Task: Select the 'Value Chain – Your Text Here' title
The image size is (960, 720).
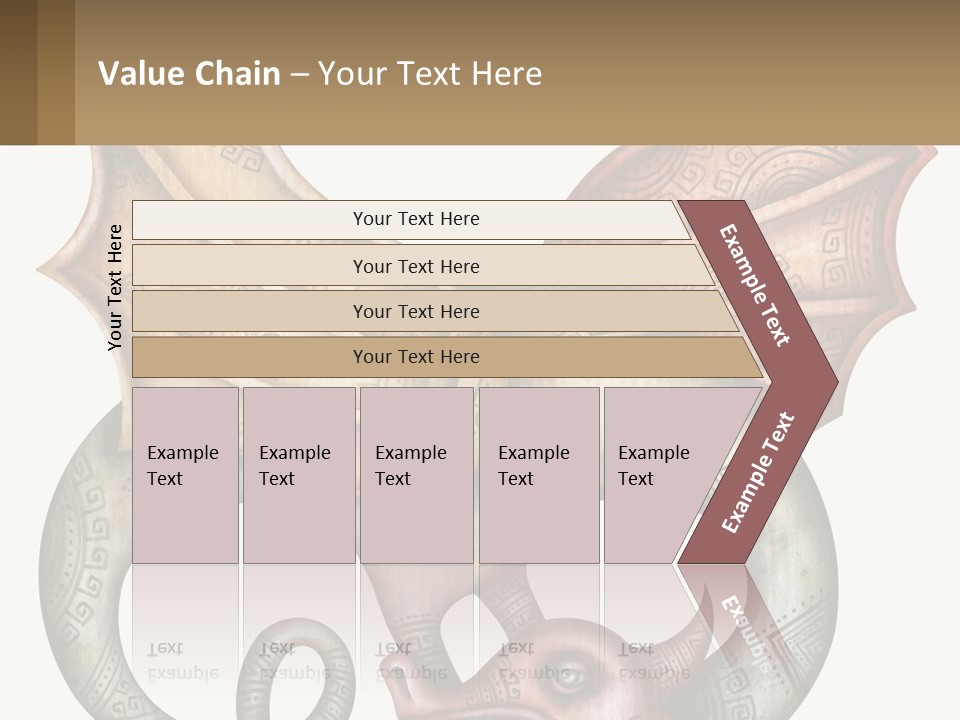Action: pos(320,73)
